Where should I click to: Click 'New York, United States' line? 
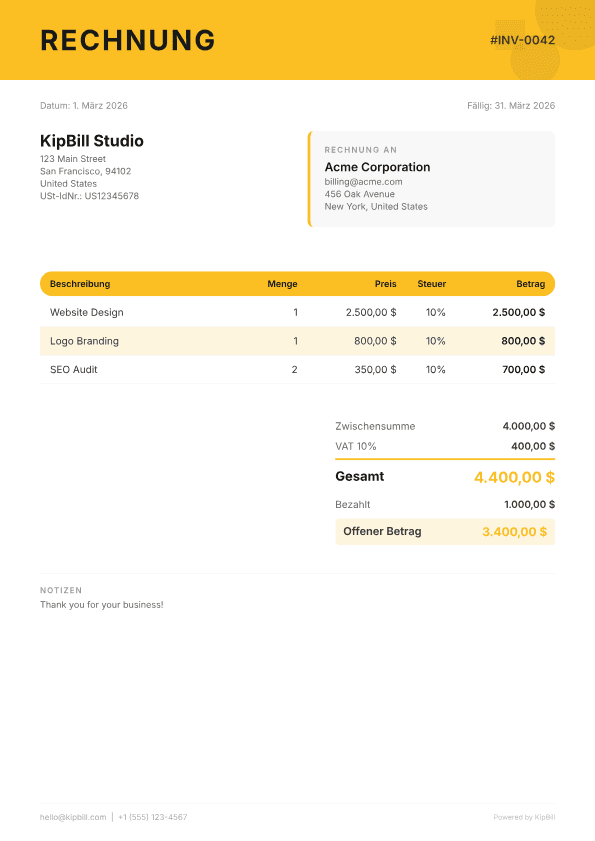pos(376,206)
